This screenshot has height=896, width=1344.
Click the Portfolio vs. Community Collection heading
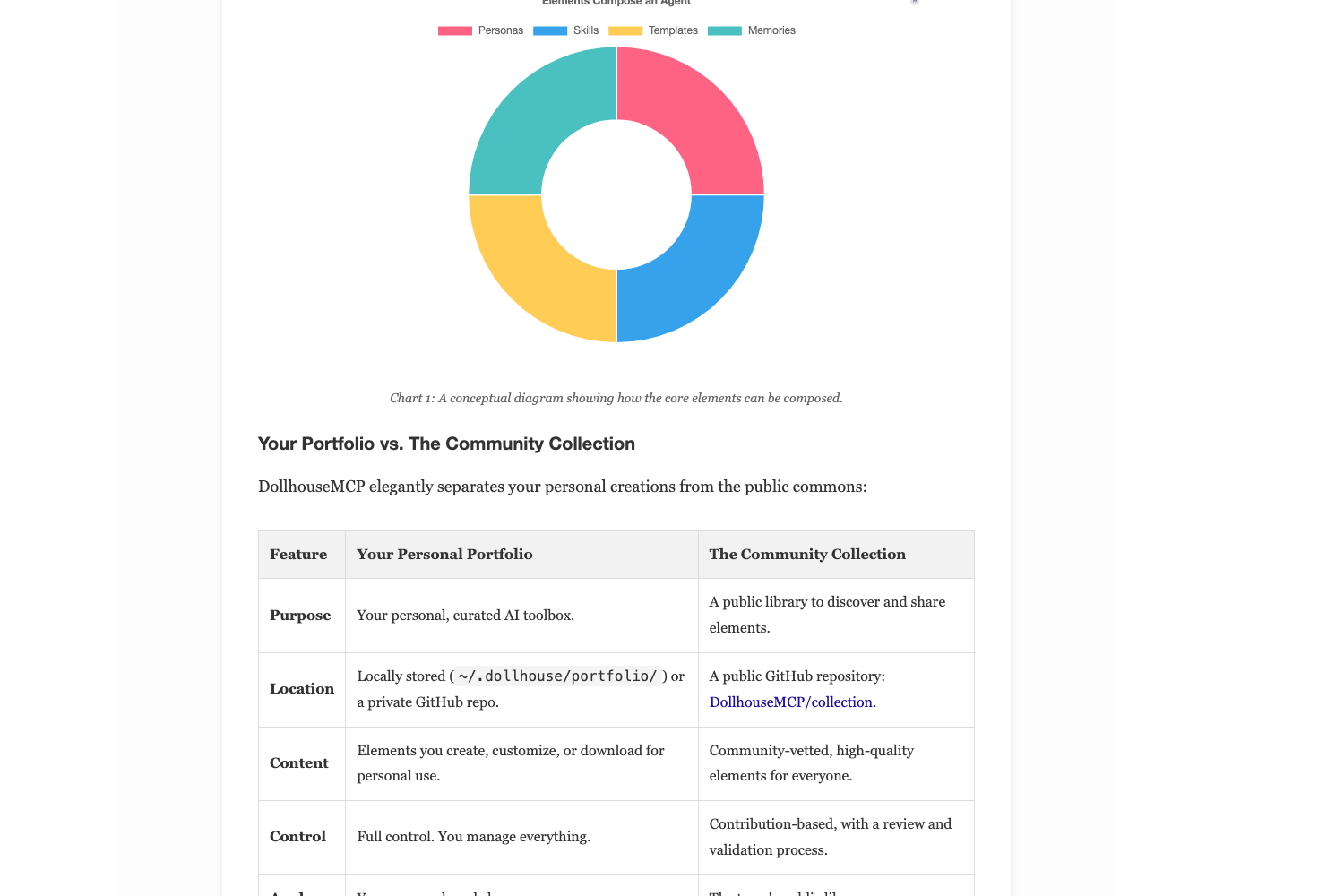446,444
